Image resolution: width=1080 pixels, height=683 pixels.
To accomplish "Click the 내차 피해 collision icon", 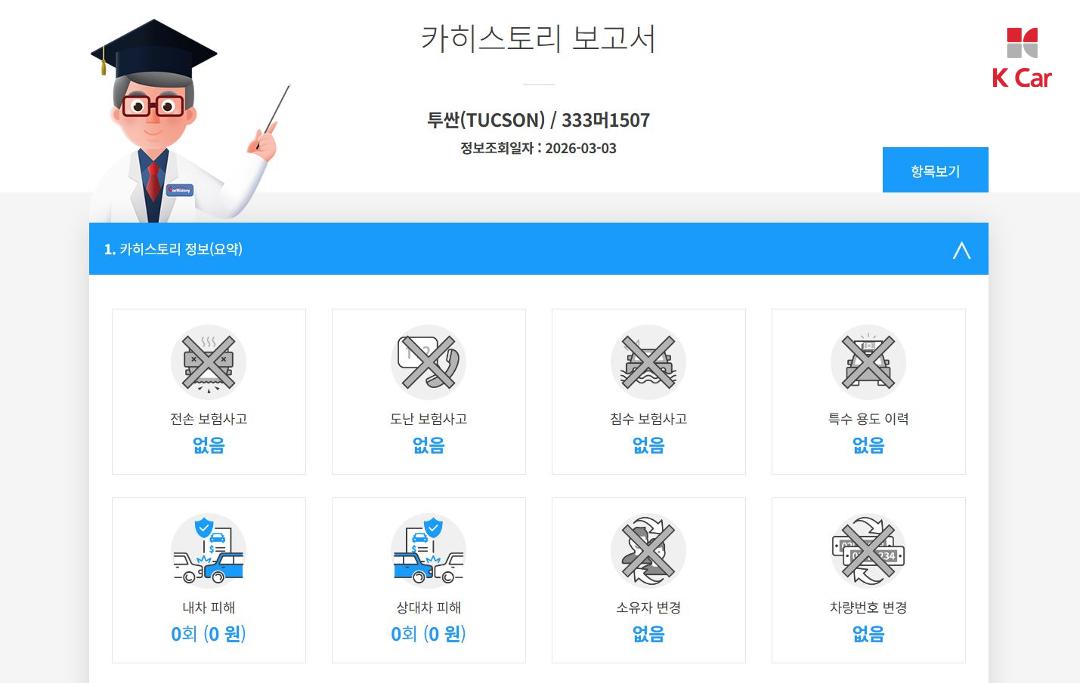I will coord(209,551).
